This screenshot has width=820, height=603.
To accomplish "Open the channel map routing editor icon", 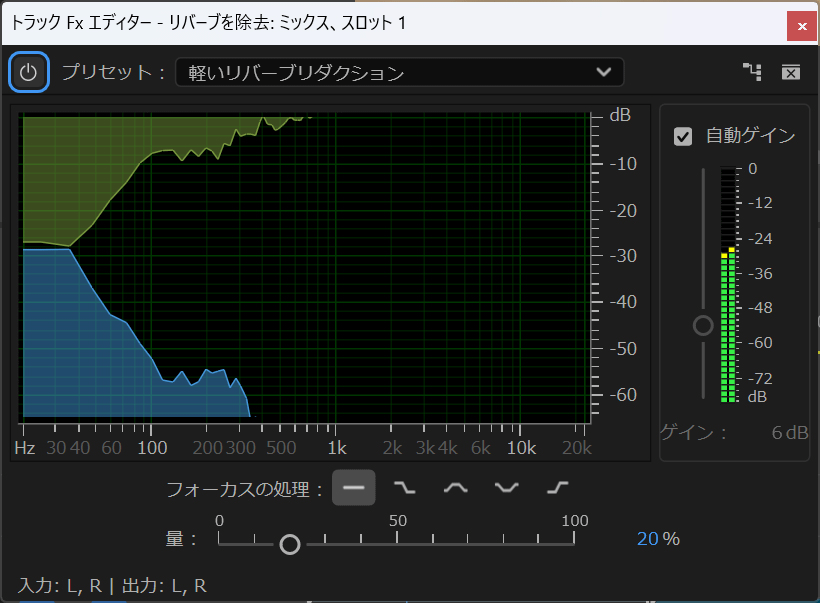I will [x=751, y=72].
